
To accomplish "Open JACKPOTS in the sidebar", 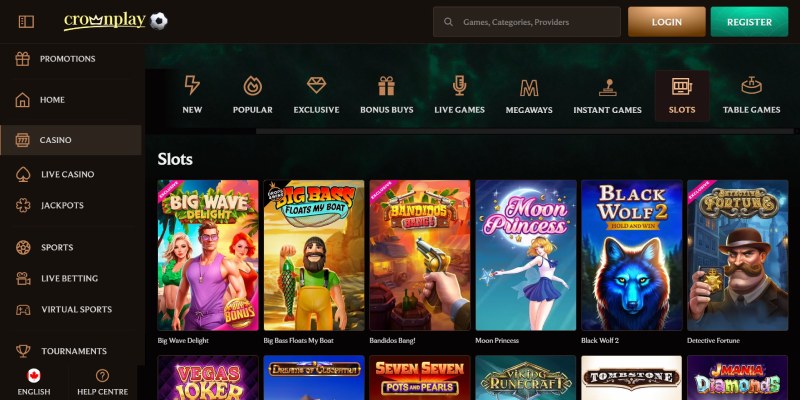I will click(x=62, y=206).
